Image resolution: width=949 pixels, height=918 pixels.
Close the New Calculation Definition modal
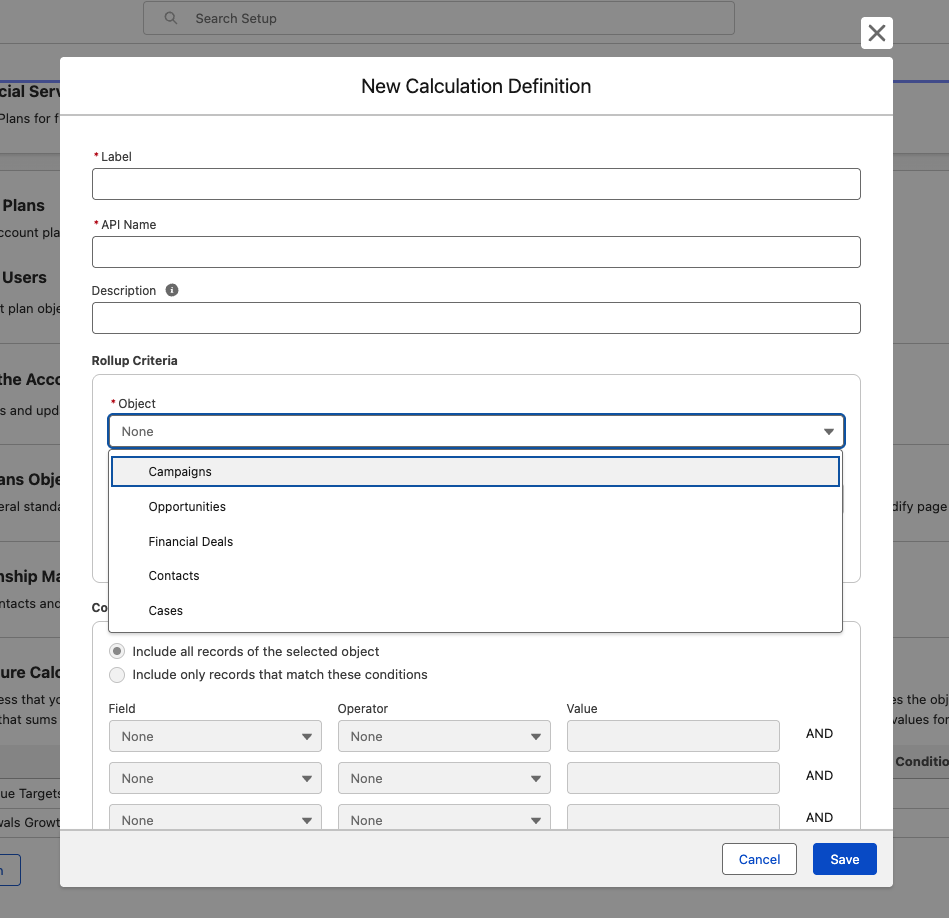click(876, 33)
